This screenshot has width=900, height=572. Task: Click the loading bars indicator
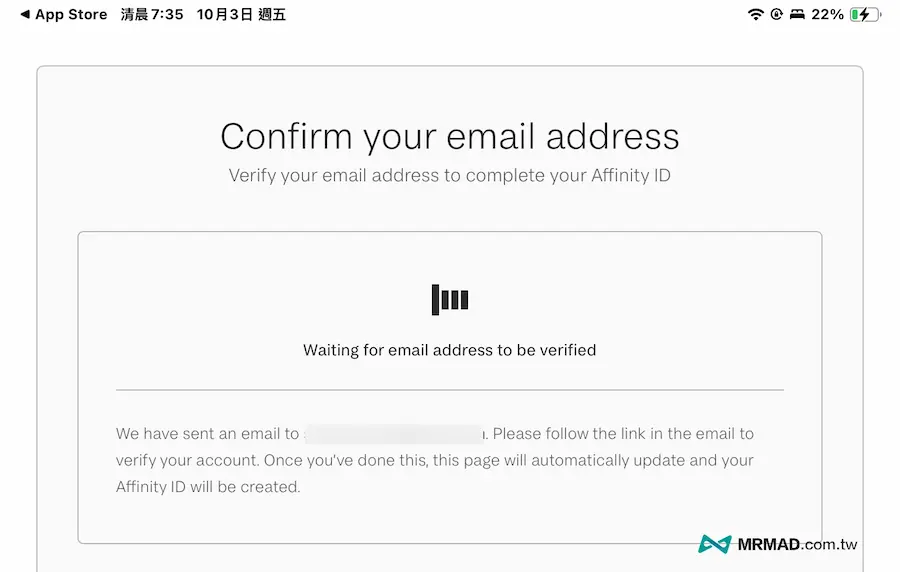(450, 299)
